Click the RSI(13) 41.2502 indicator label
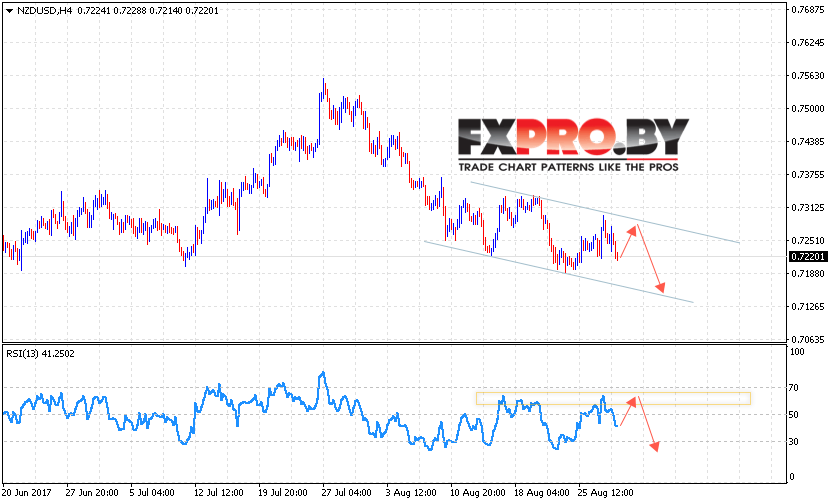 (x=40, y=354)
